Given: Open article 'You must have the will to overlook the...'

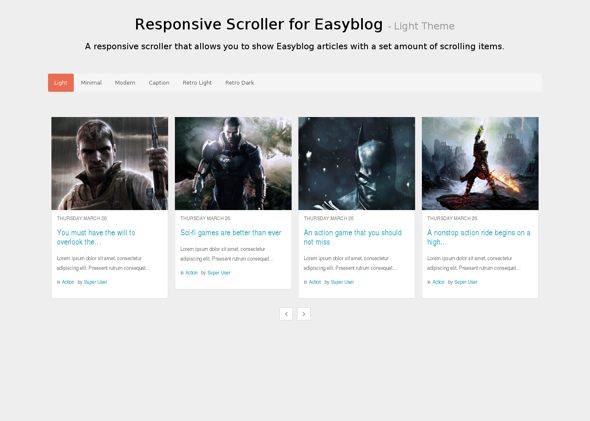Looking at the screenshot, I should pyautogui.click(x=96, y=237).
